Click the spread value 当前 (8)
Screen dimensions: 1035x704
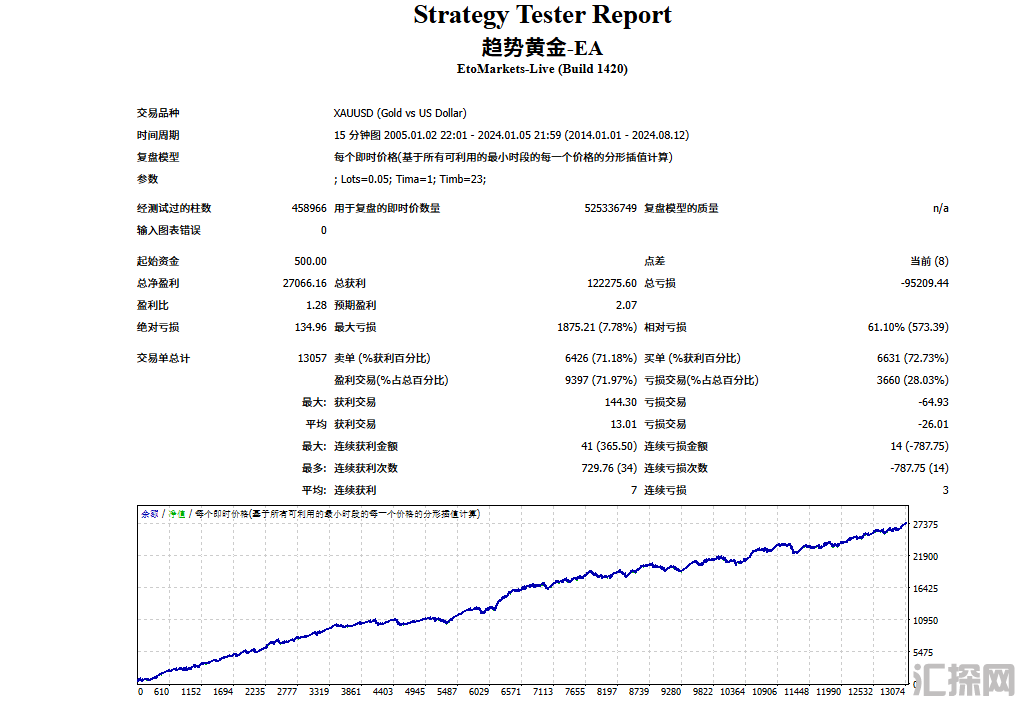coord(929,261)
